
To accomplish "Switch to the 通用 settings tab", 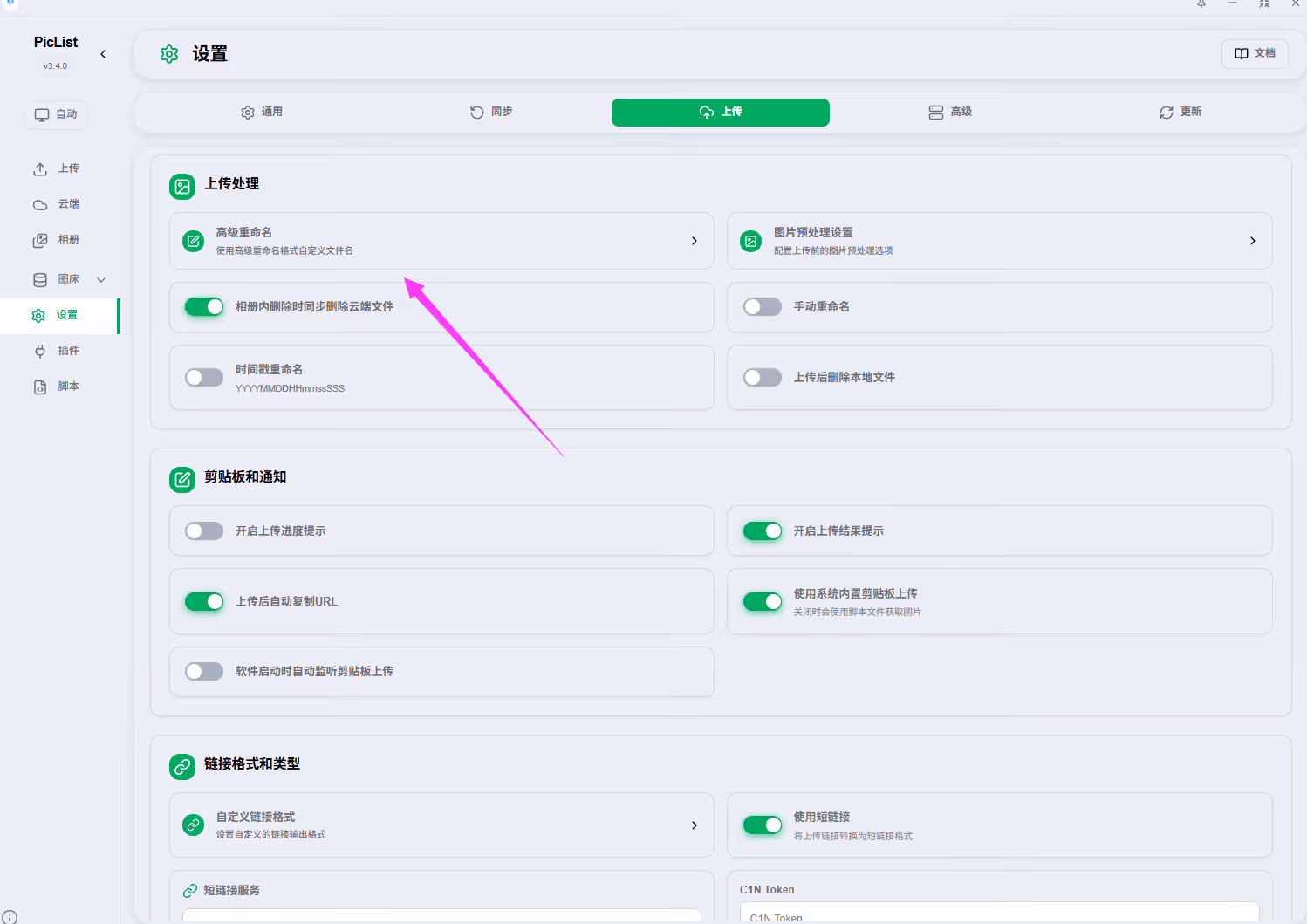I will 262,113.
